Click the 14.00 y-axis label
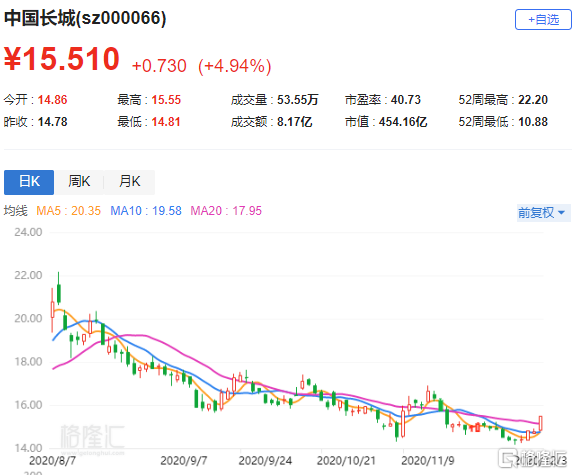This screenshot has width=573, height=475. (28, 448)
